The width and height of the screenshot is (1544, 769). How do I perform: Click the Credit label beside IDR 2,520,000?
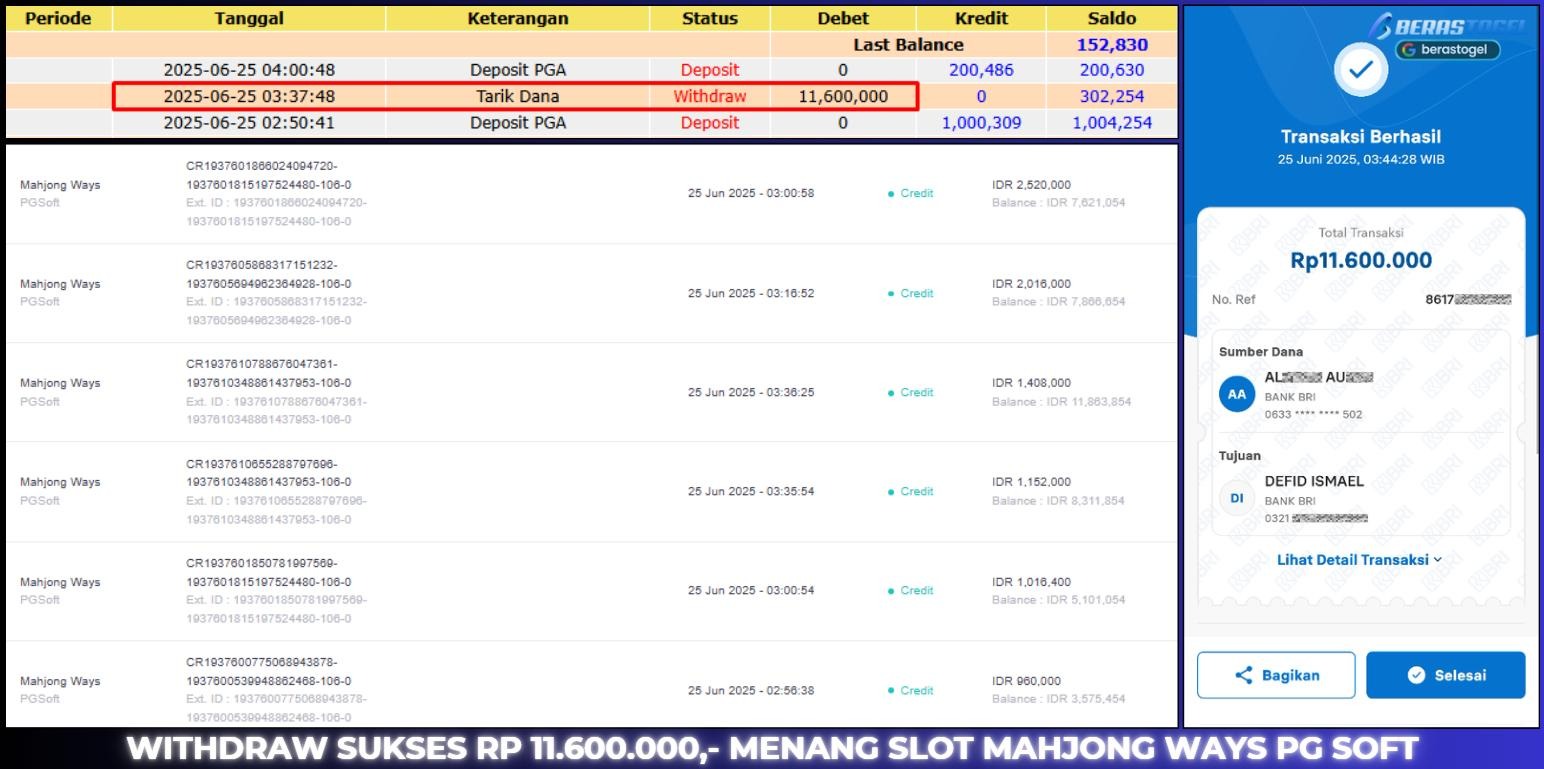[x=916, y=193]
